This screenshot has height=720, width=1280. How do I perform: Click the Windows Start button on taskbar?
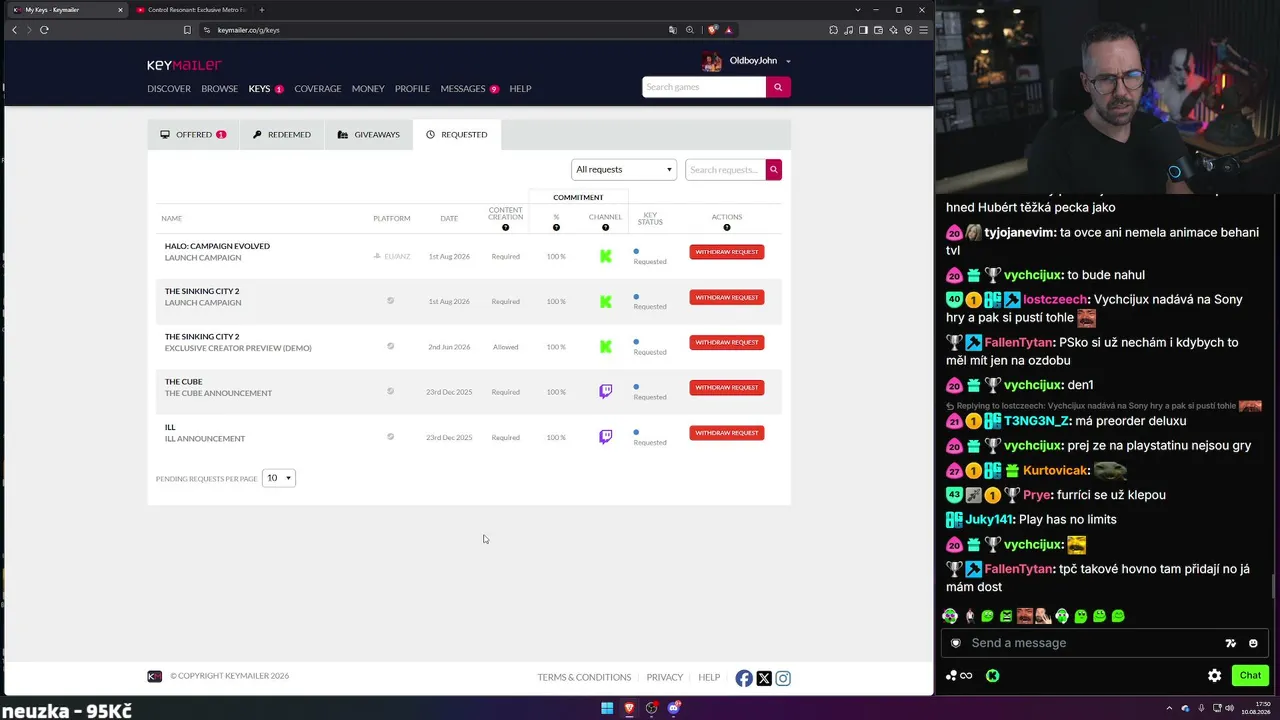pos(606,708)
